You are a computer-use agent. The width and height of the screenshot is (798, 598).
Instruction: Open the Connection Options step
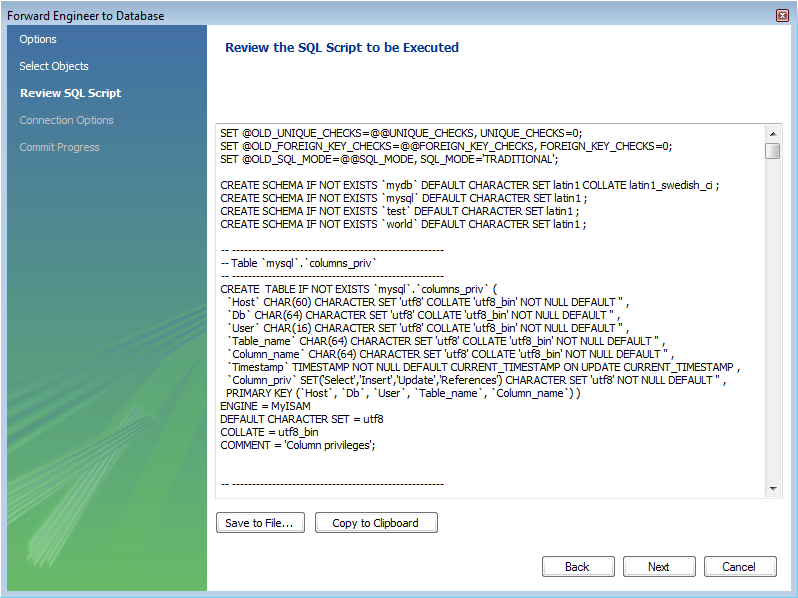(x=66, y=120)
